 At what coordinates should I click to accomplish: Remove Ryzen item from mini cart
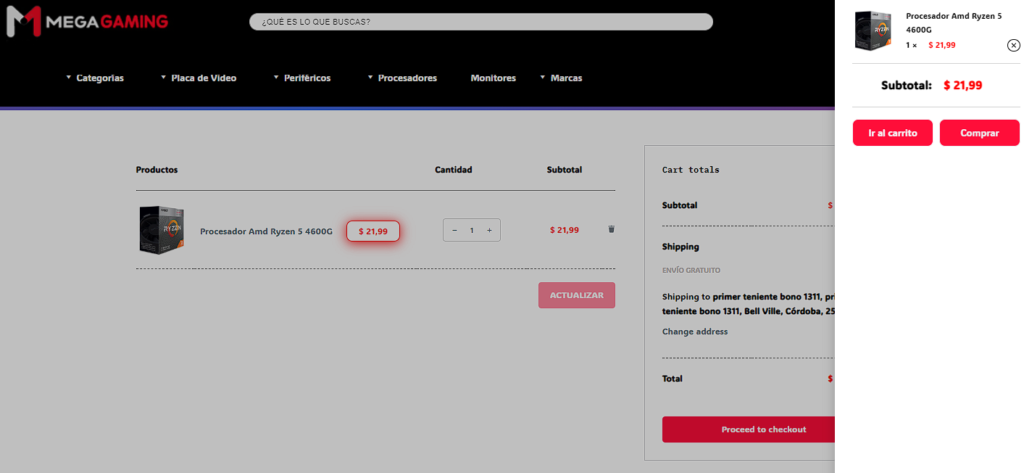click(x=1013, y=45)
